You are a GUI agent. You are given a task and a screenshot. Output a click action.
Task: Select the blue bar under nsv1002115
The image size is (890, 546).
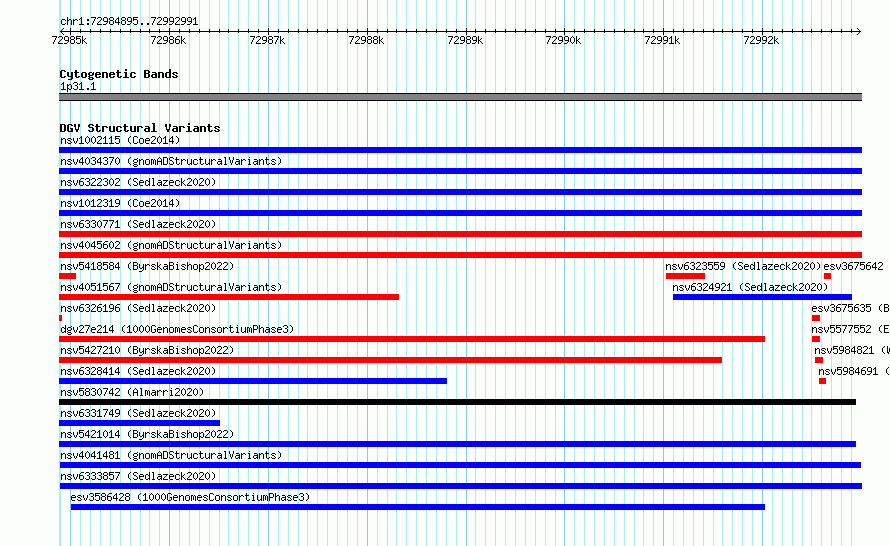click(460, 150)
